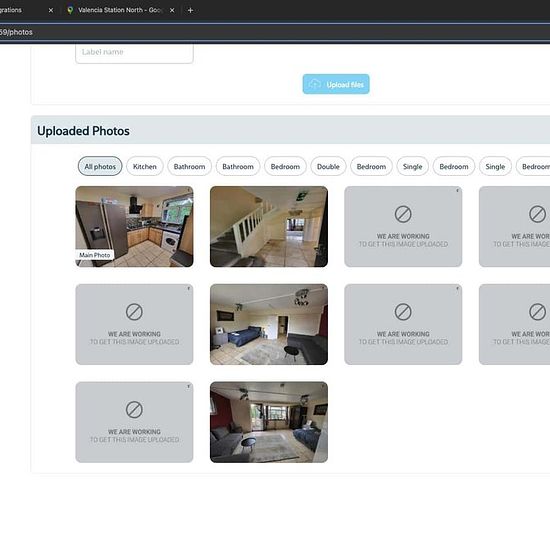Filter photos by the Kitchen chip
This screenshot has height=550, width=550.
click(x=145, y=166)
